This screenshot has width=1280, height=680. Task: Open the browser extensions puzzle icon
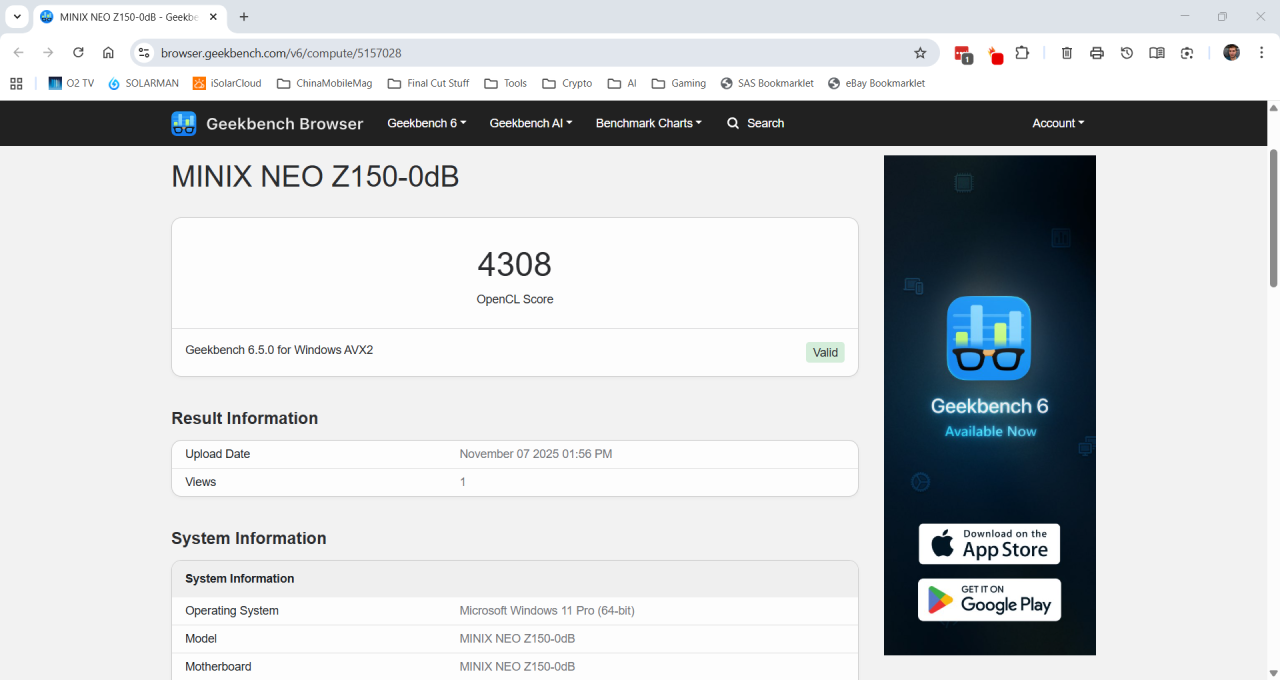coord(1022,52)
